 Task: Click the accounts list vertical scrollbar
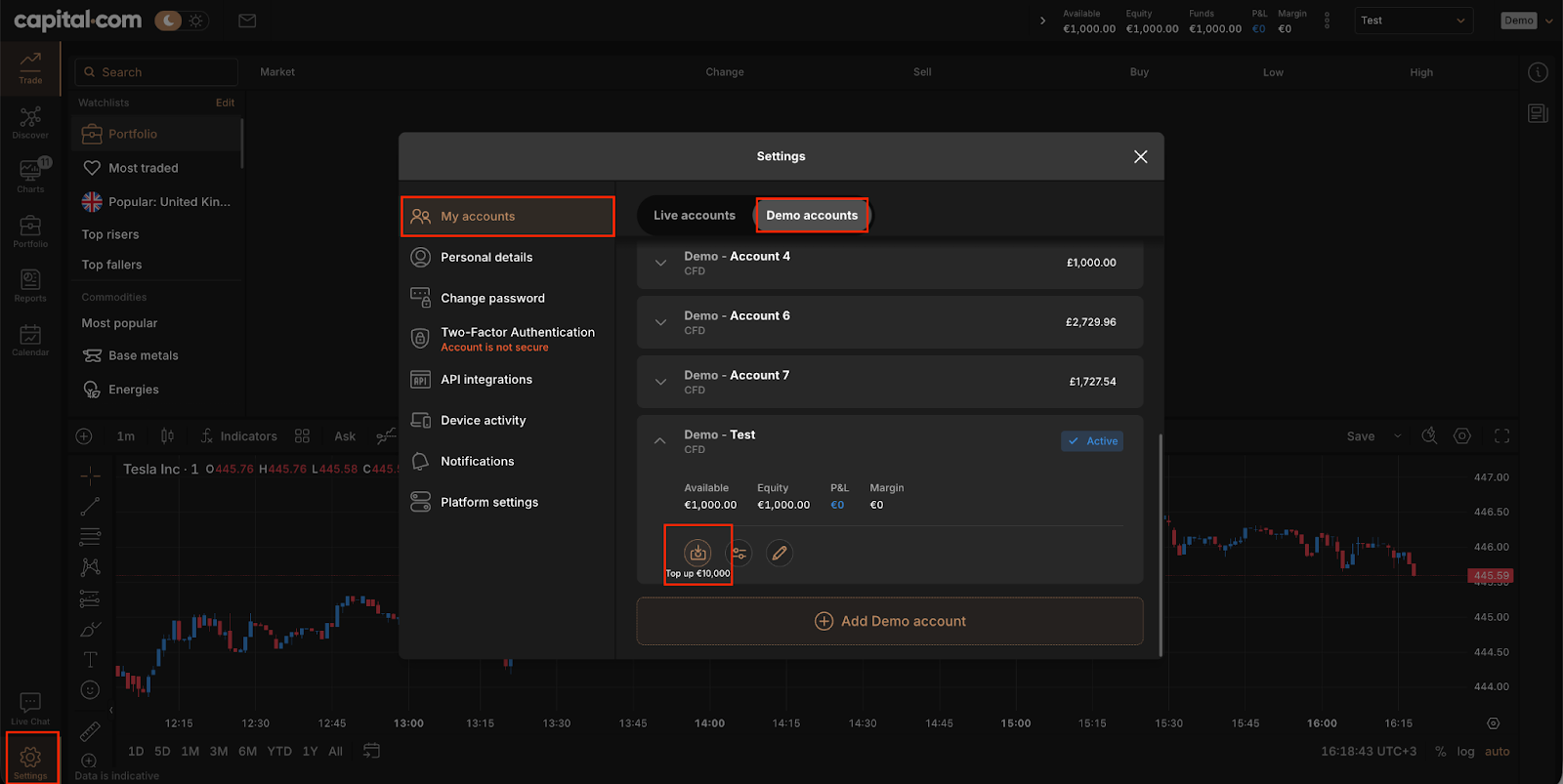coord(1160,543)
